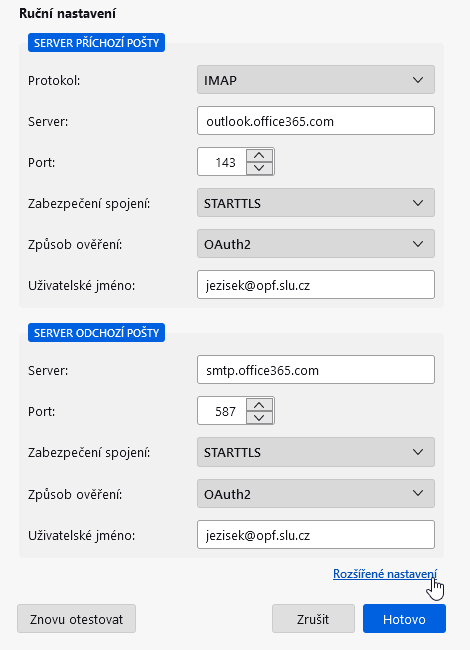
Task: Click the Znovu otestovat button
Action: [x=77, y=619]
